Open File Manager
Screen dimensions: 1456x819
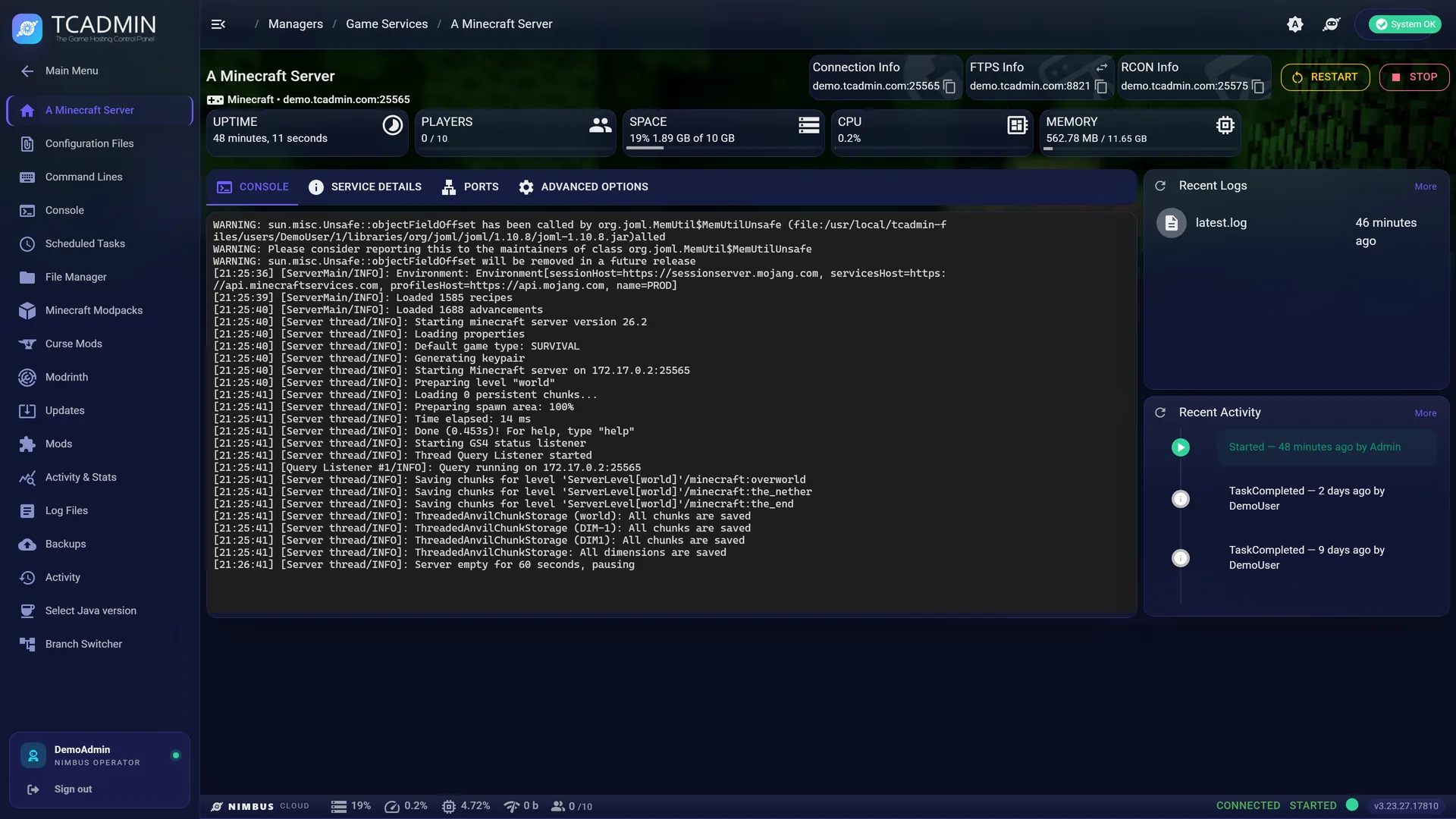[x=99, y=278]
